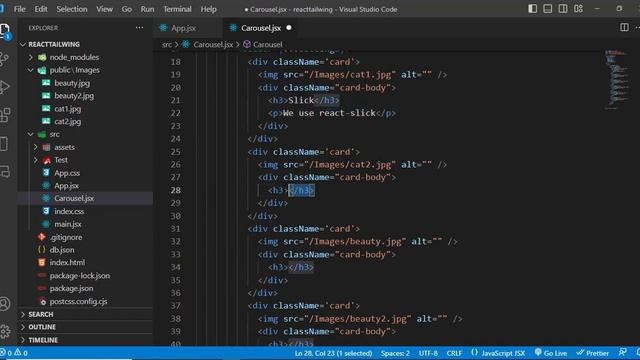Open package.json file
Viewport: 640px width, 360px height.
point(71,288)
